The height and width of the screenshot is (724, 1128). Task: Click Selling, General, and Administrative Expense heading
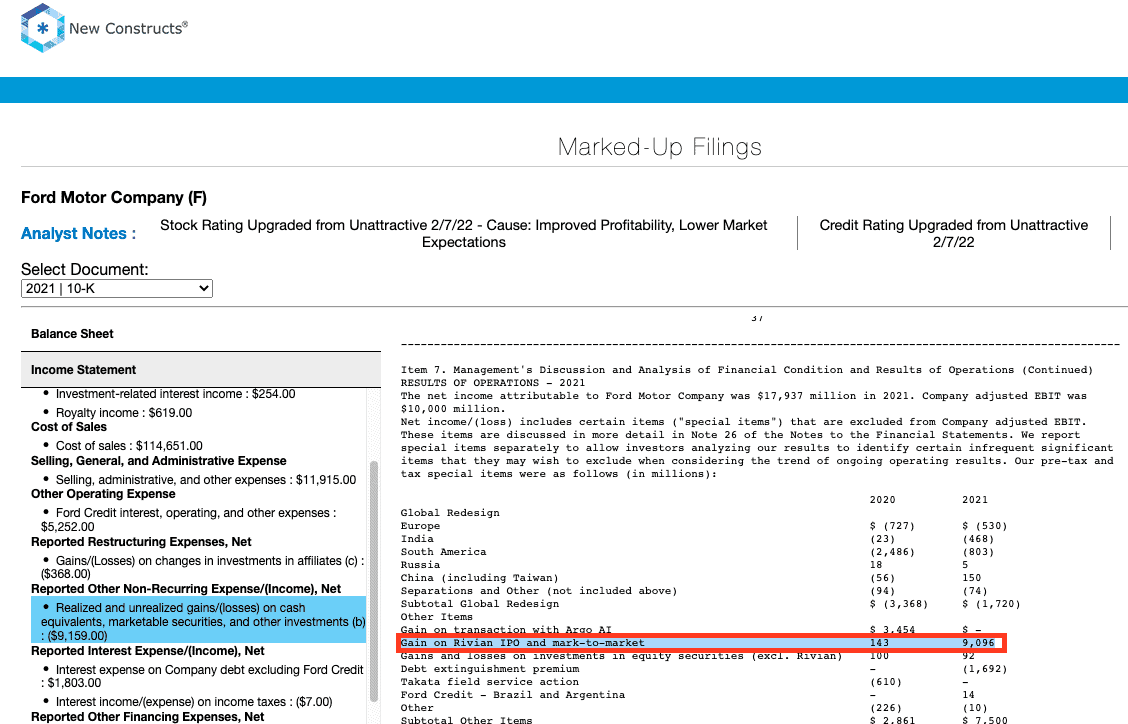pos(159,461)
